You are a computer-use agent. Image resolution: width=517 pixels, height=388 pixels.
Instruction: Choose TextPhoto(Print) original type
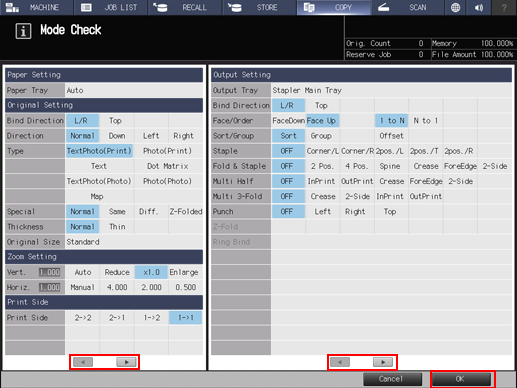99,151
